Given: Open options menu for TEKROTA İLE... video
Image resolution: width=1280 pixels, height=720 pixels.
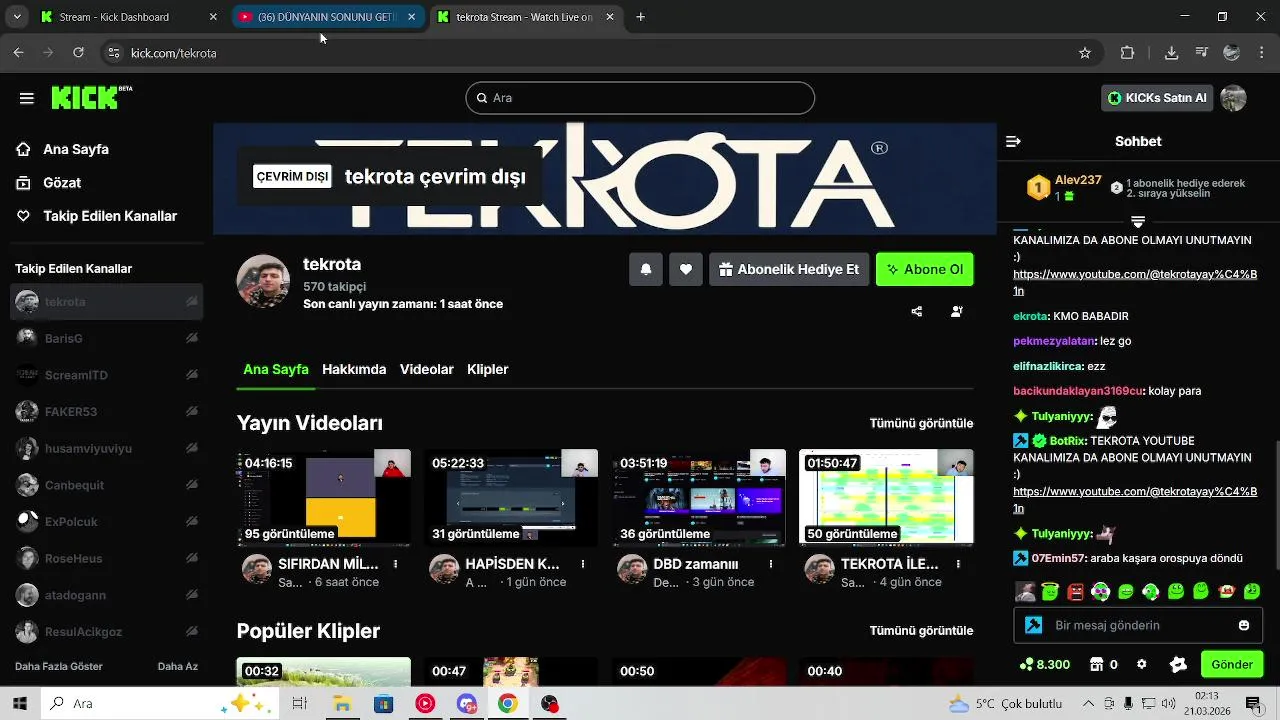Looking at the screenshot, I should [958, 564].
